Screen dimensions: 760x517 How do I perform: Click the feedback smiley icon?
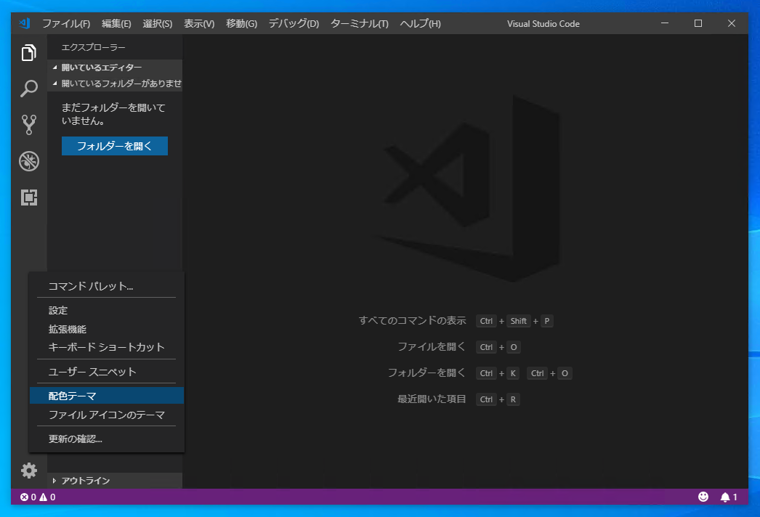(x=703, y=497)
